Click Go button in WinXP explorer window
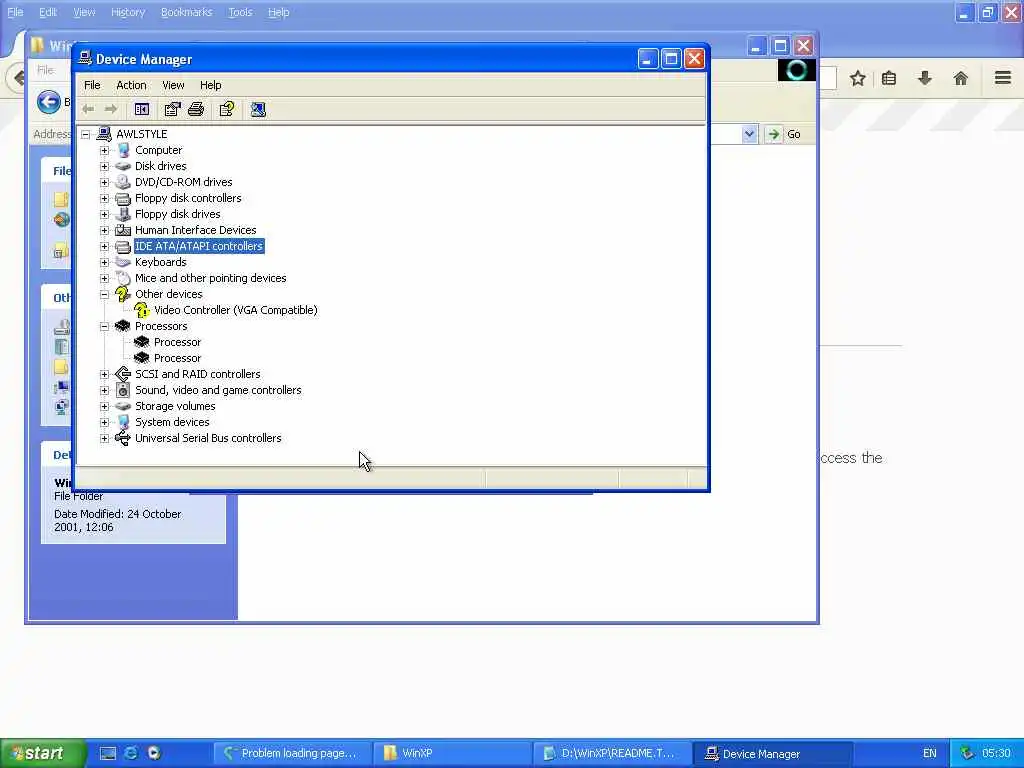 click(x=784, y=134)
